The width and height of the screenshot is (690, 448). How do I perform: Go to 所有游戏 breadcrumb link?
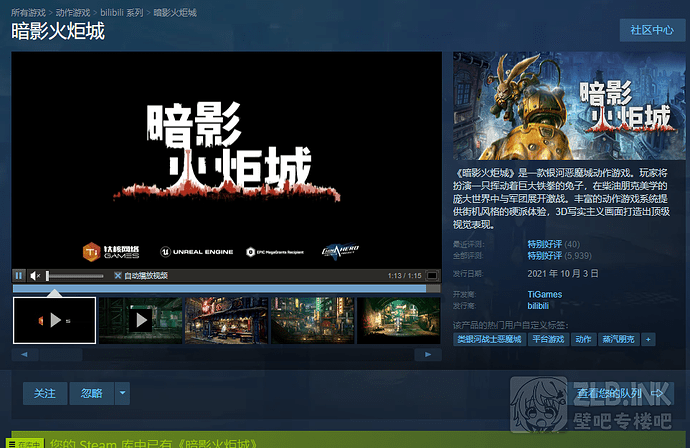[x=28, y=13]
